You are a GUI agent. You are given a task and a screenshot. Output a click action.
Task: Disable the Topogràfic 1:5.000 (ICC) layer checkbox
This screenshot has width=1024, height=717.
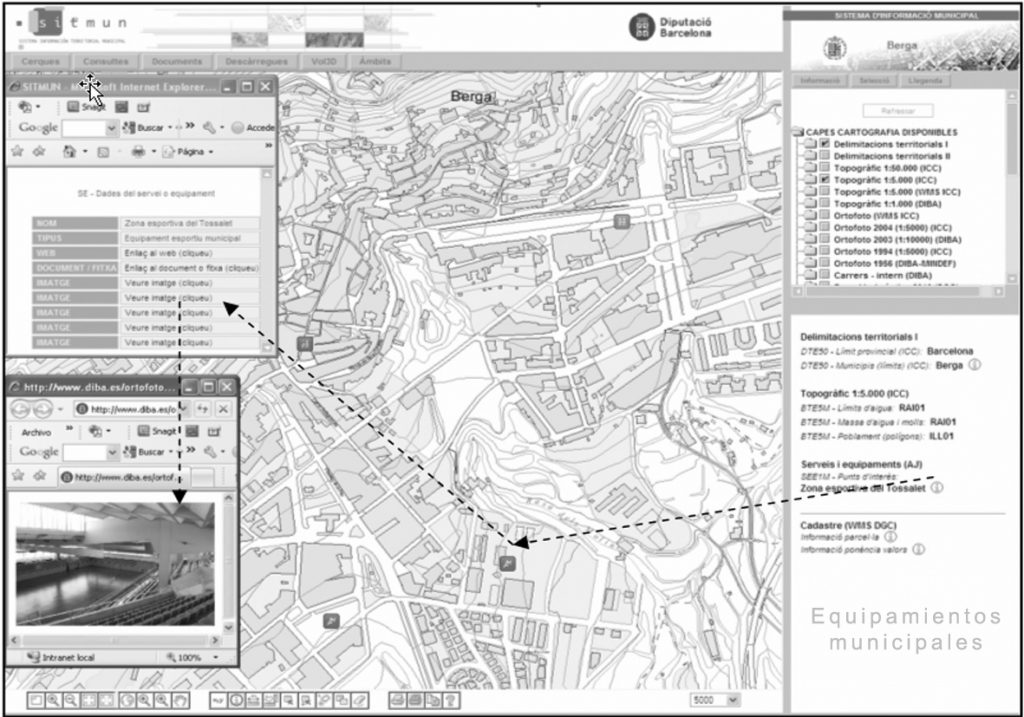point(825,180)
